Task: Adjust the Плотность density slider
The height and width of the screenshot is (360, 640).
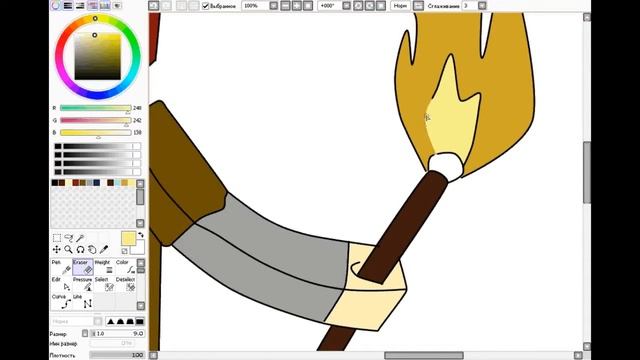Action: 117,355
